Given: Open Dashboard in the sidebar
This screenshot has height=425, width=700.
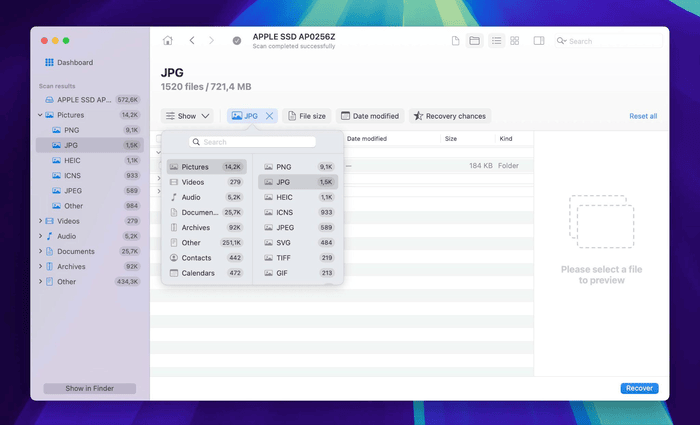Looking at the screenshot, I should (69, 62).
